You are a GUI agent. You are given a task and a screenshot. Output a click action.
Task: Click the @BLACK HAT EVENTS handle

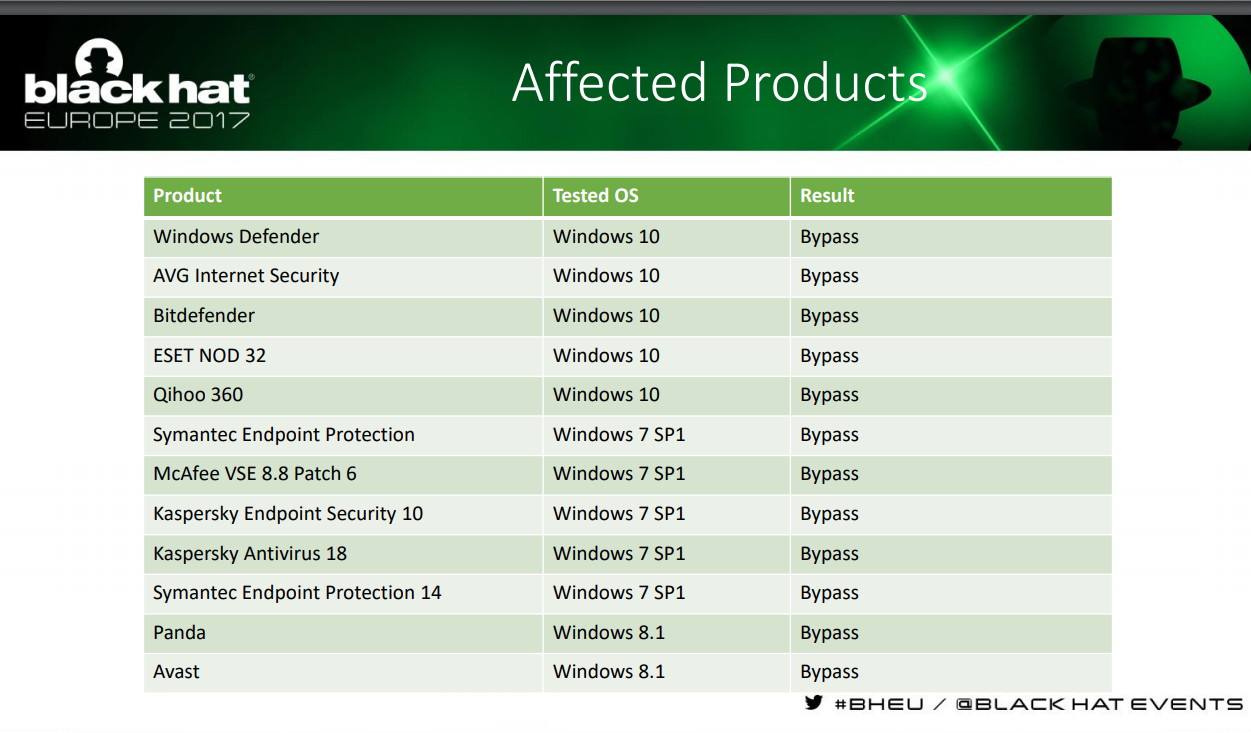click(x=1099, y=704)
